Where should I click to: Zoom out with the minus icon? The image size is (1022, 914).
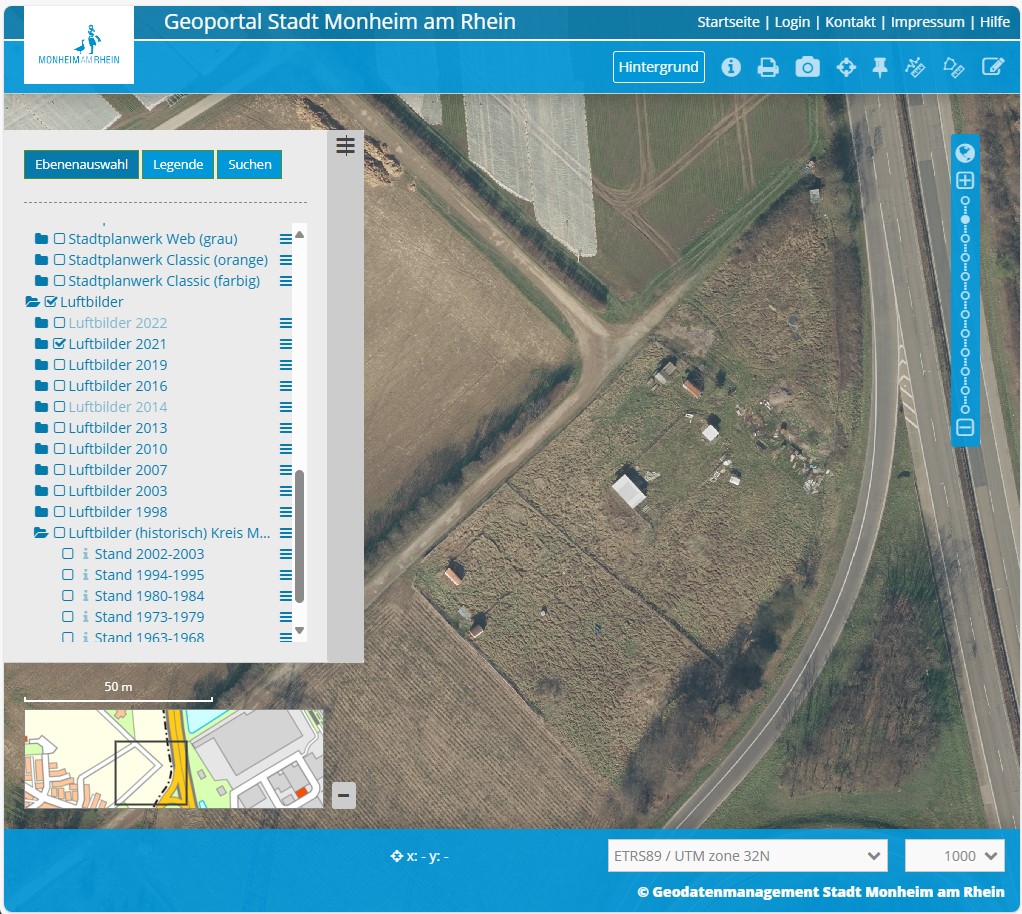tap(965, 428)
